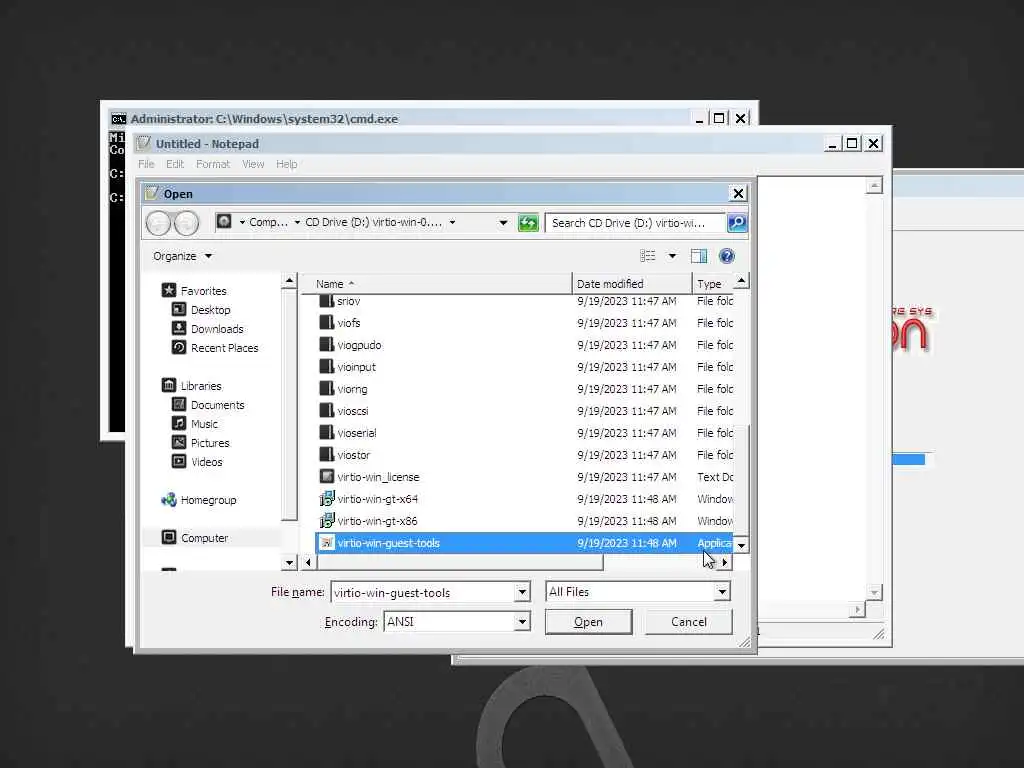Click the viostor folder icon

coord(327,455)
